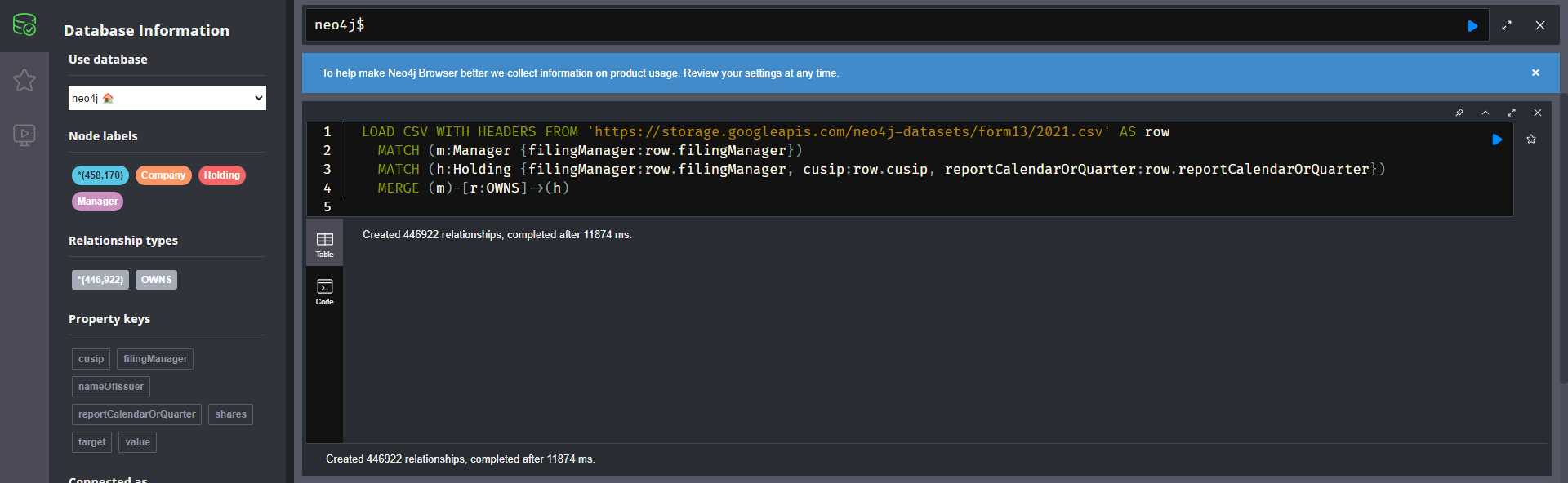Select the Company node label

(x=163, y=175)
